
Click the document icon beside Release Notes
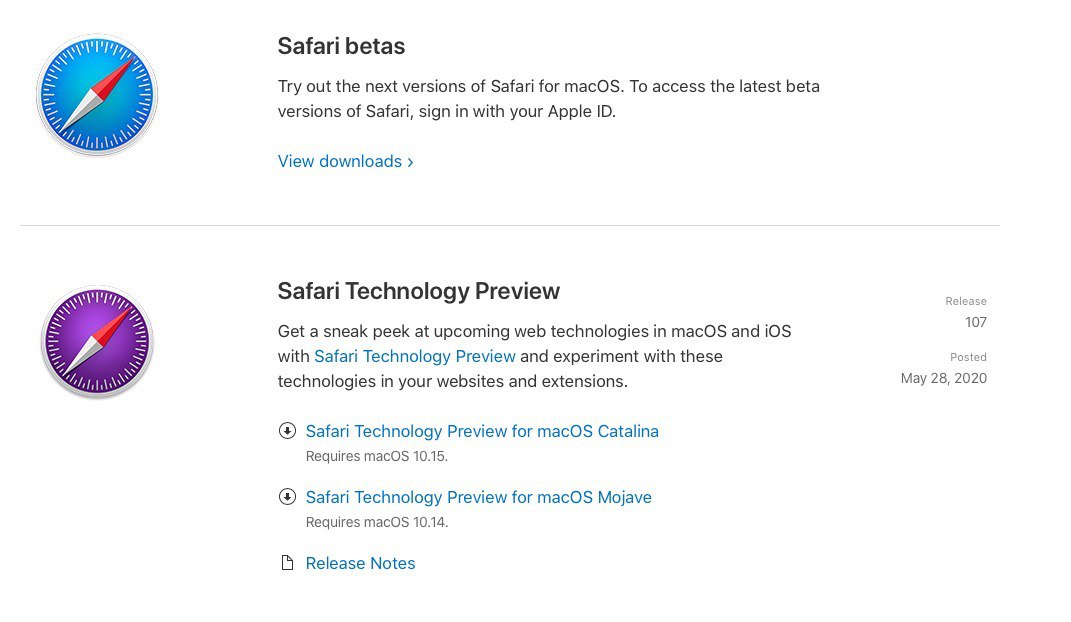(288, 563)
